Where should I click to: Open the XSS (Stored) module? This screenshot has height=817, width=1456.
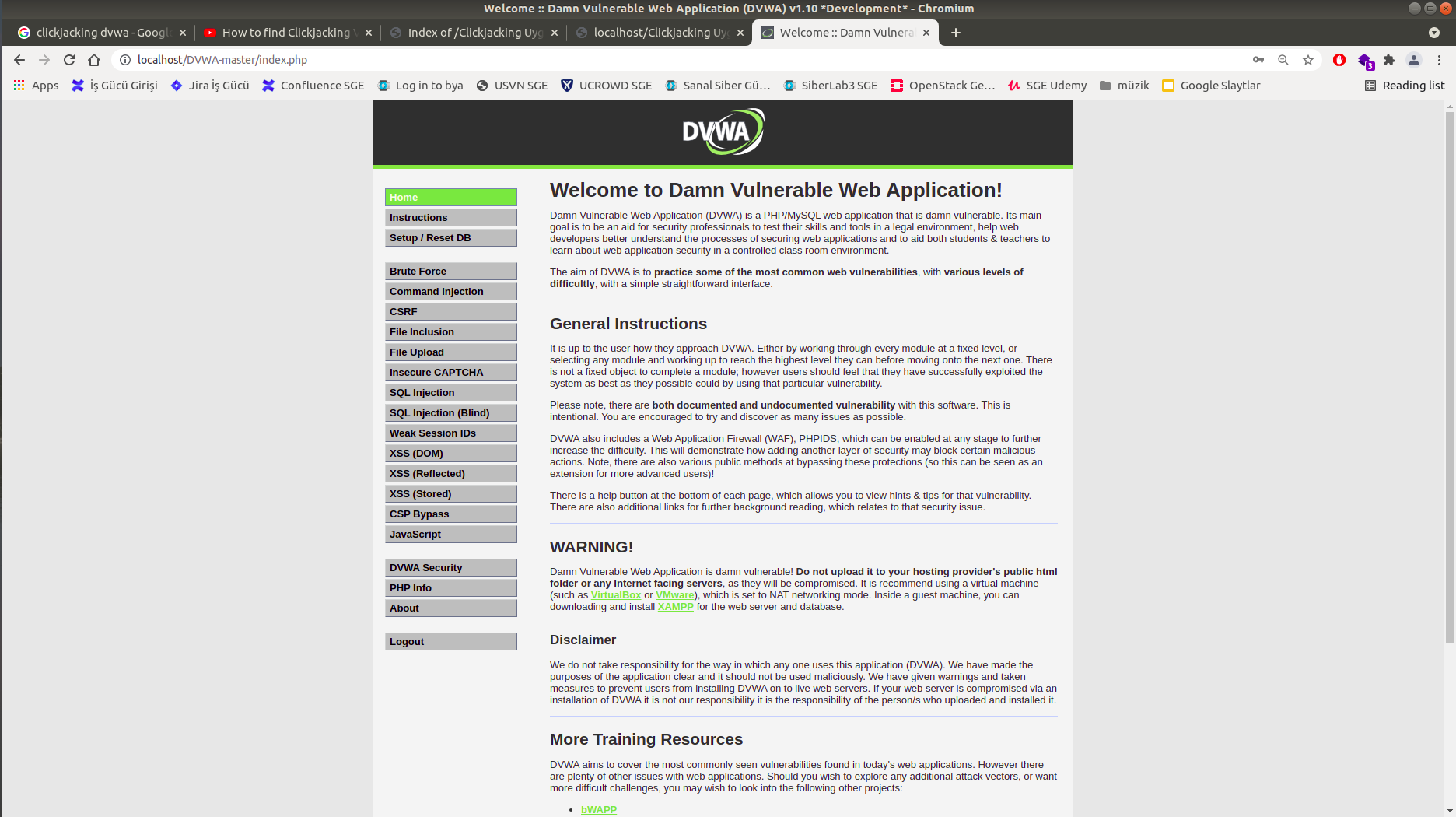tap(451, 494)
